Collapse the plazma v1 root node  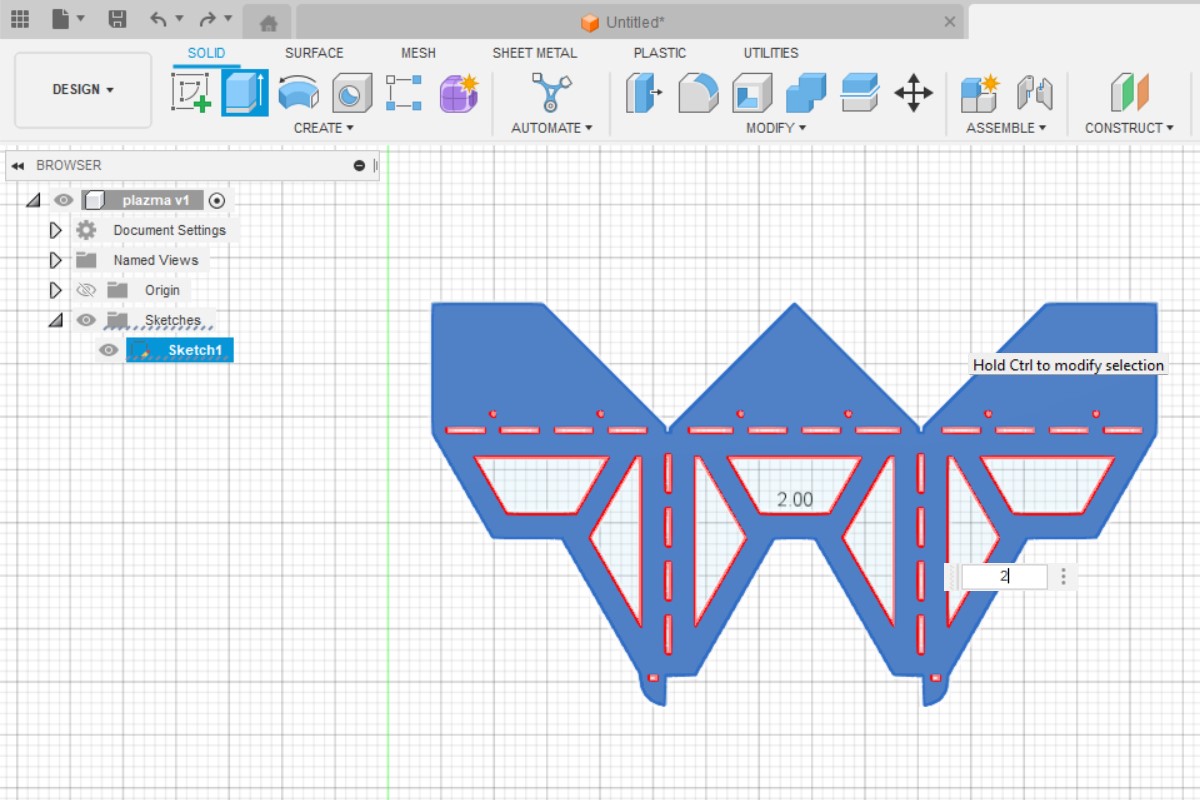33,201
